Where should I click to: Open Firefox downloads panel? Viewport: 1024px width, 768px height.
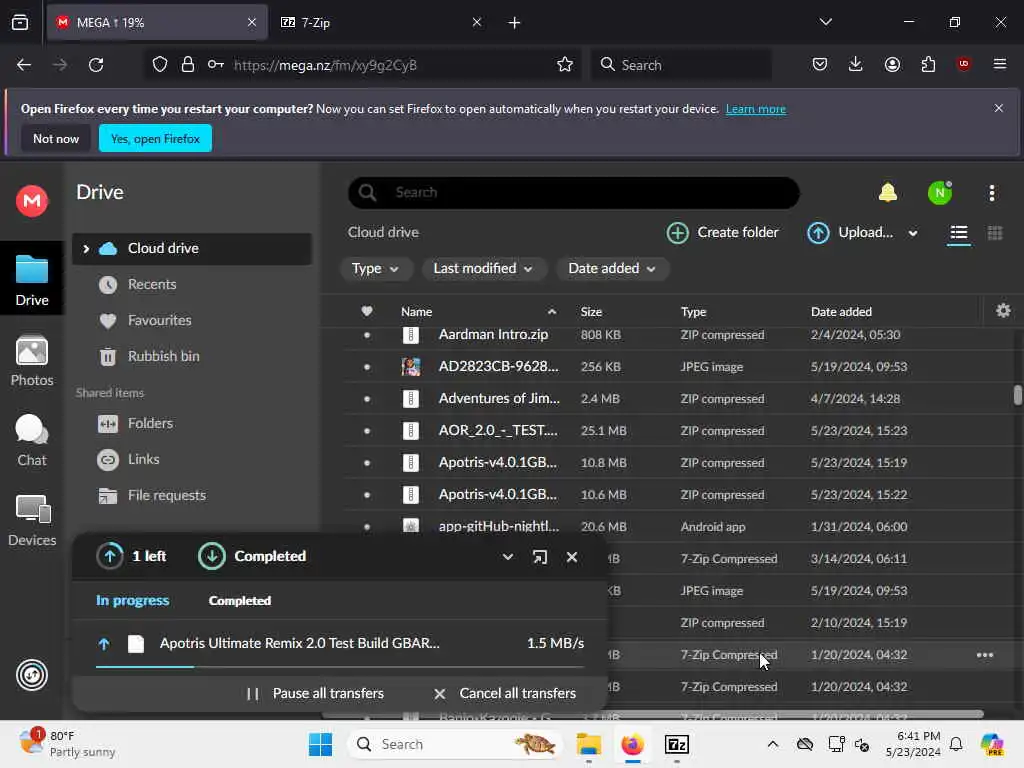click(856, 64)
